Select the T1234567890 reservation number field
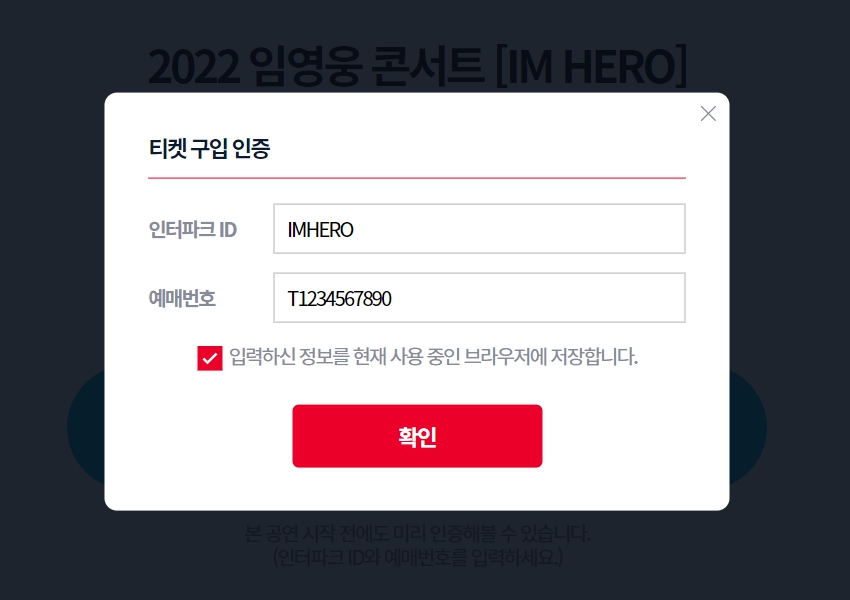This screenshot has width=850, height=600. point(478,297)
